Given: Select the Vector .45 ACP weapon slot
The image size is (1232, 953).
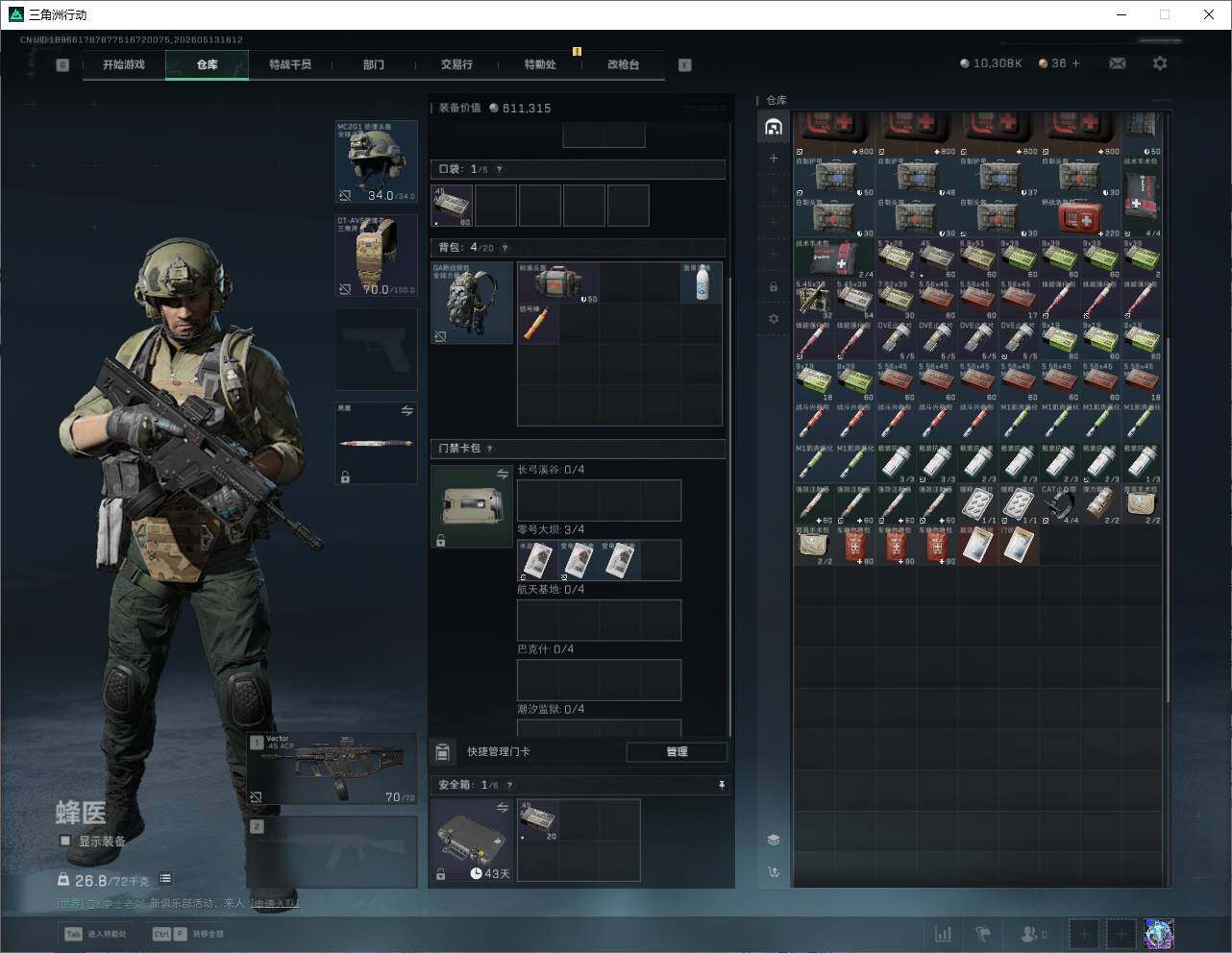Looking at the screenshot, I should [333, 769].
